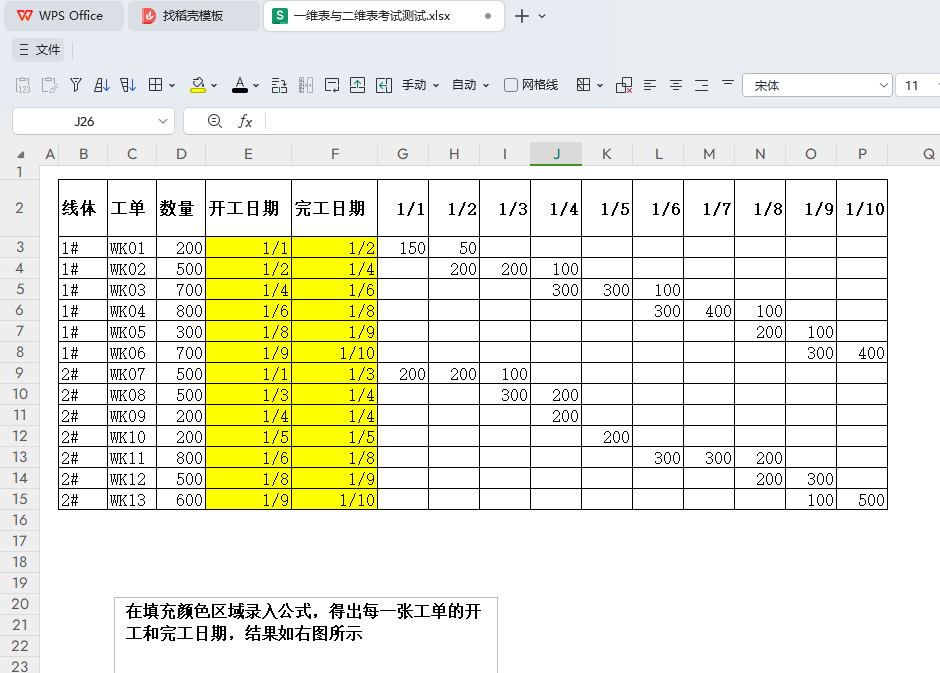Click the quantity 600 cell for WK13
940x673 pixels.
pos(181,499)
